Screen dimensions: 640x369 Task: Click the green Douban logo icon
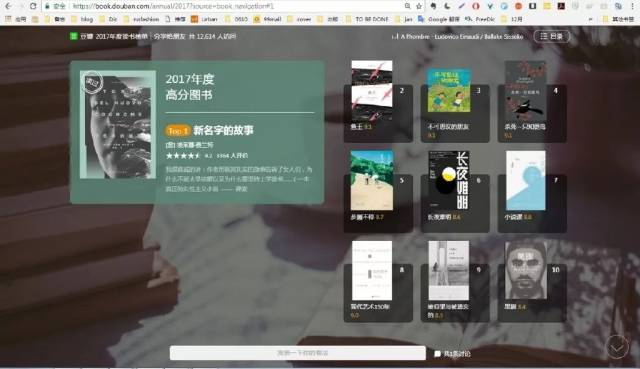tap(74, 36)
